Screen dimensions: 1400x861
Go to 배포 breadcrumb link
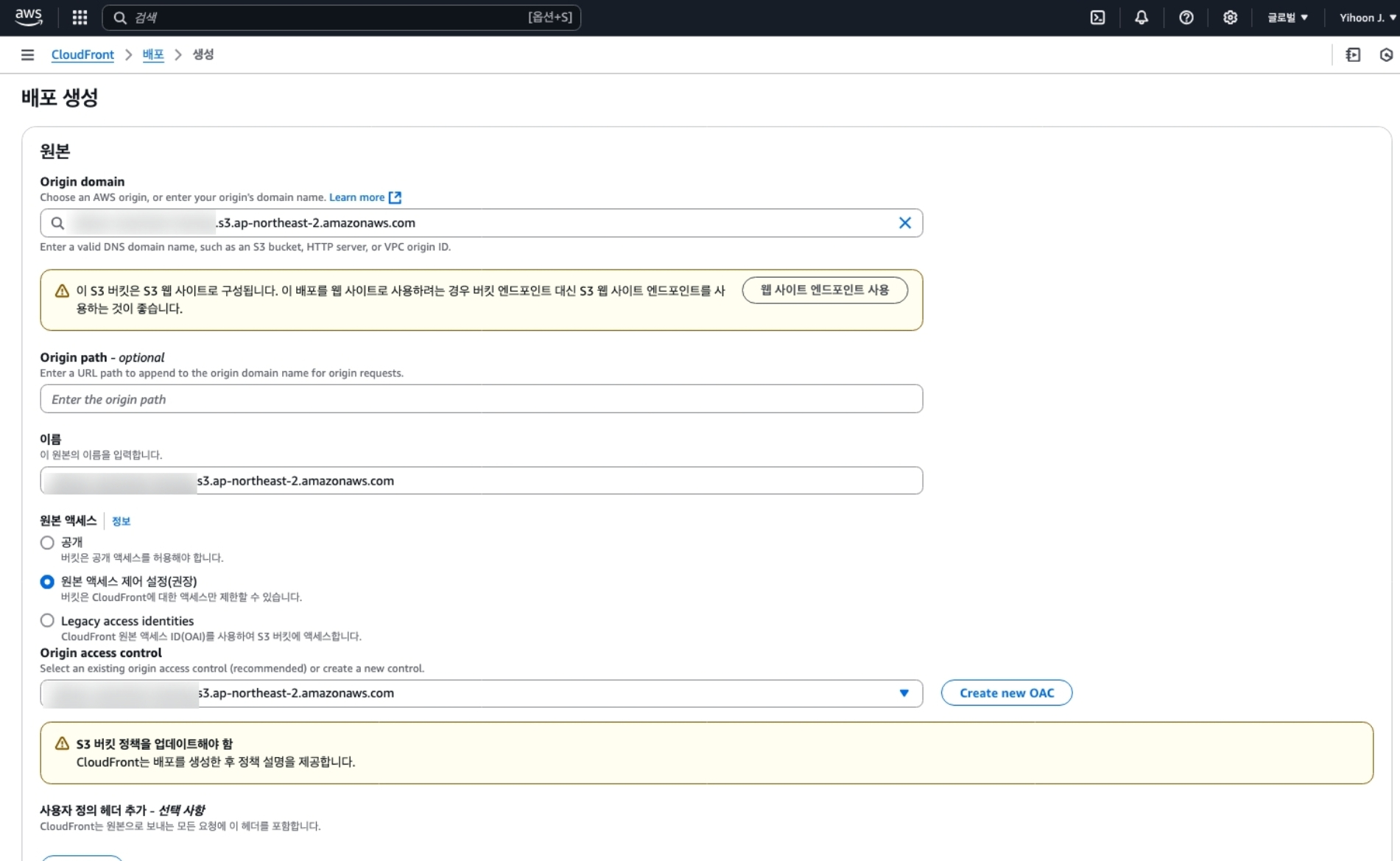153,55
